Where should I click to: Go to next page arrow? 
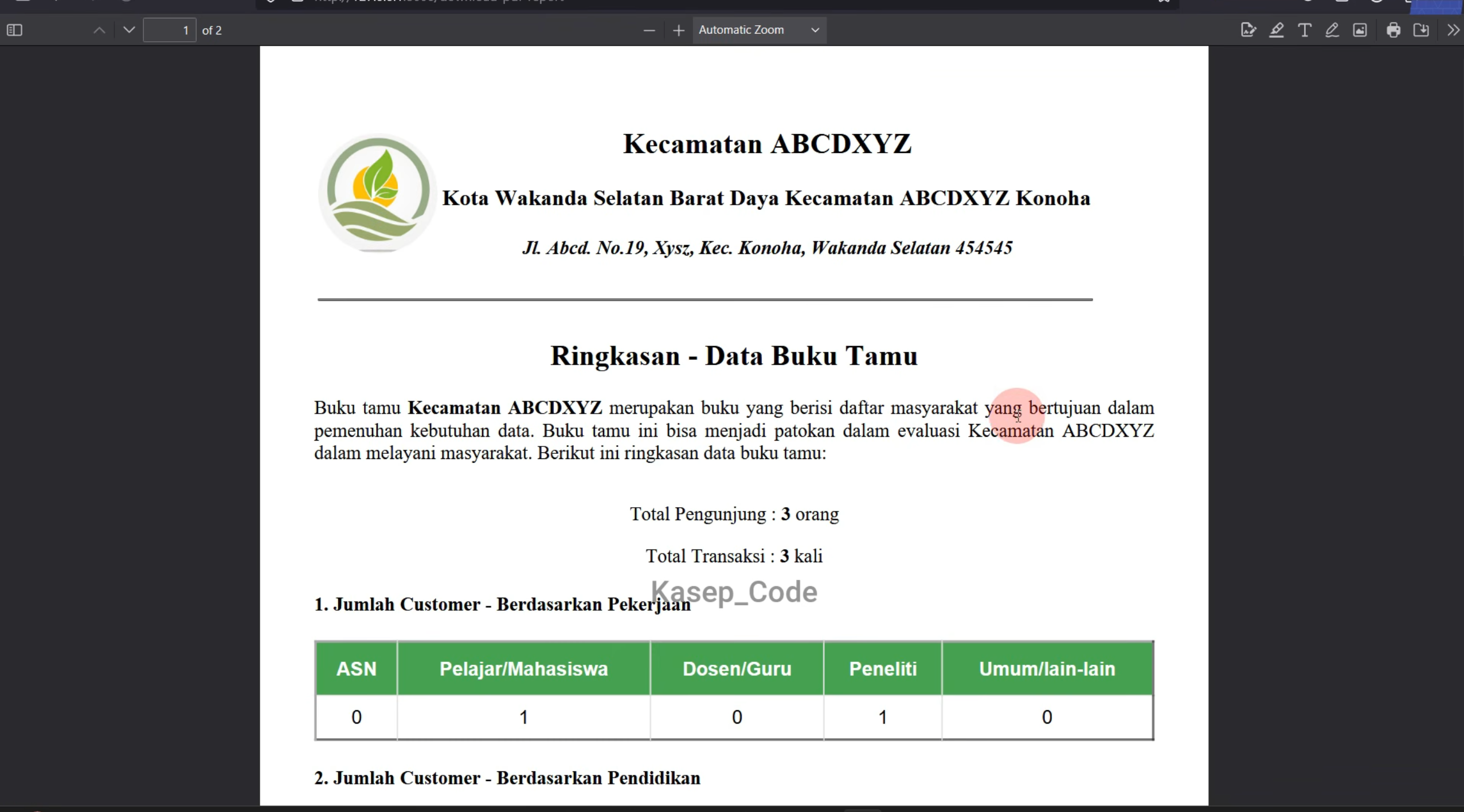[129, 30]
